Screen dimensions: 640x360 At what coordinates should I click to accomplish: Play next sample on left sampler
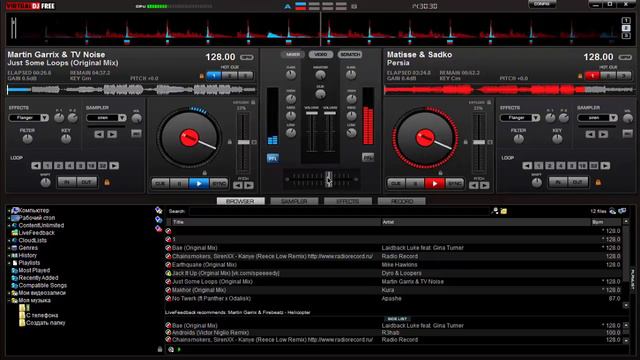point(112,134)
